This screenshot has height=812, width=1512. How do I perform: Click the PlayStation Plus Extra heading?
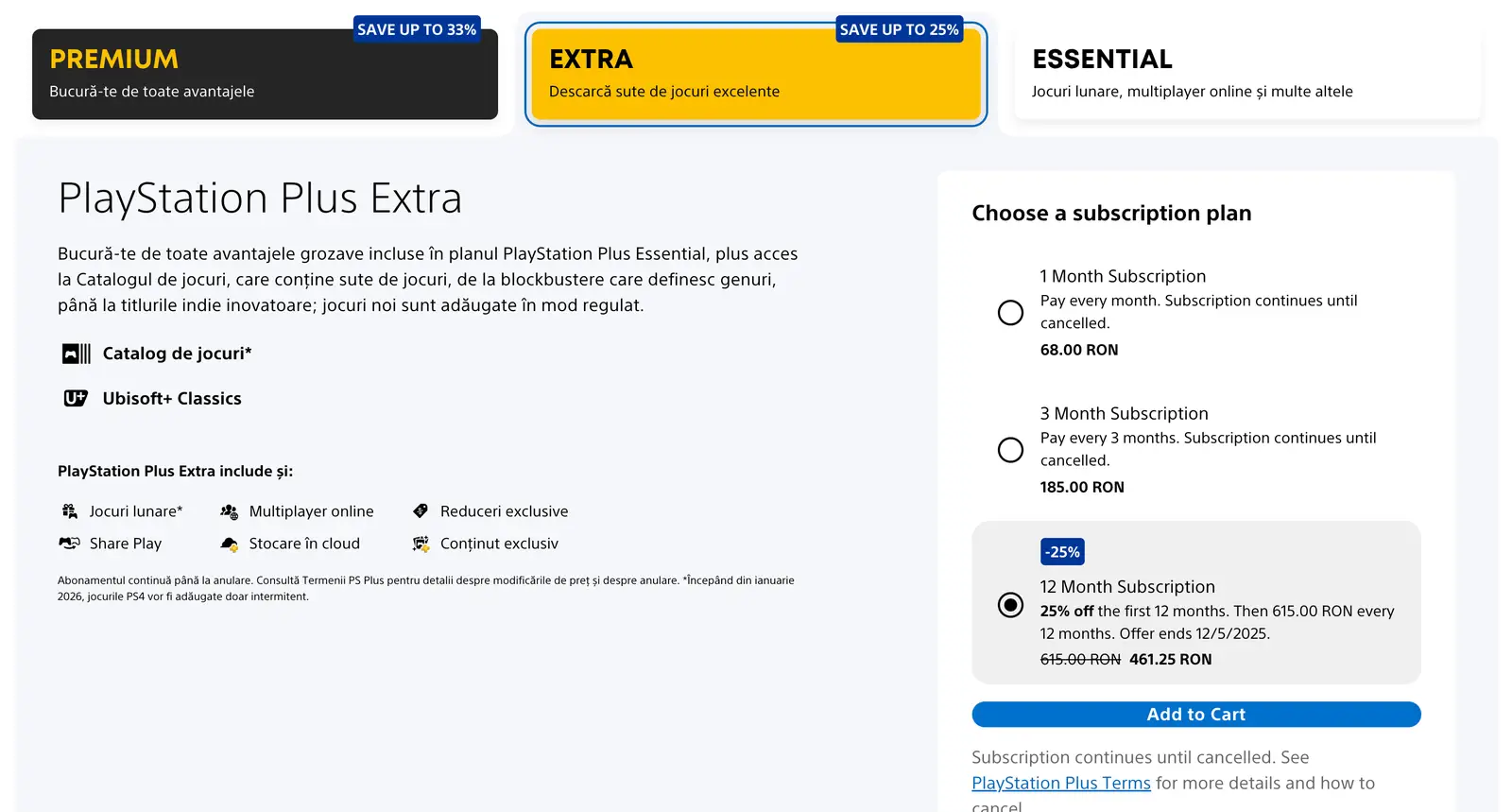click(260, 199)
